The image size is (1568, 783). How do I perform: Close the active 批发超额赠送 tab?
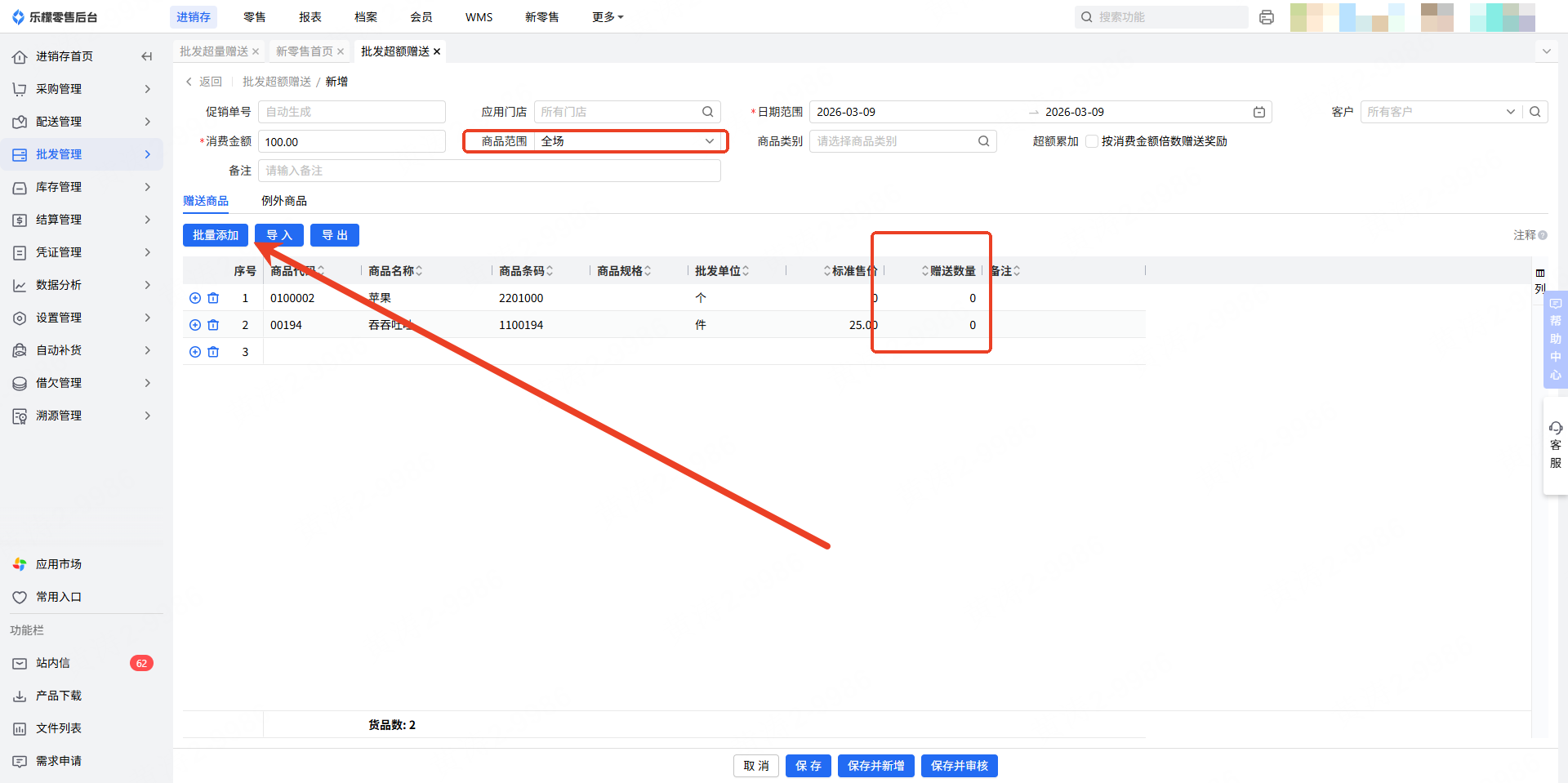pos(437,51)
